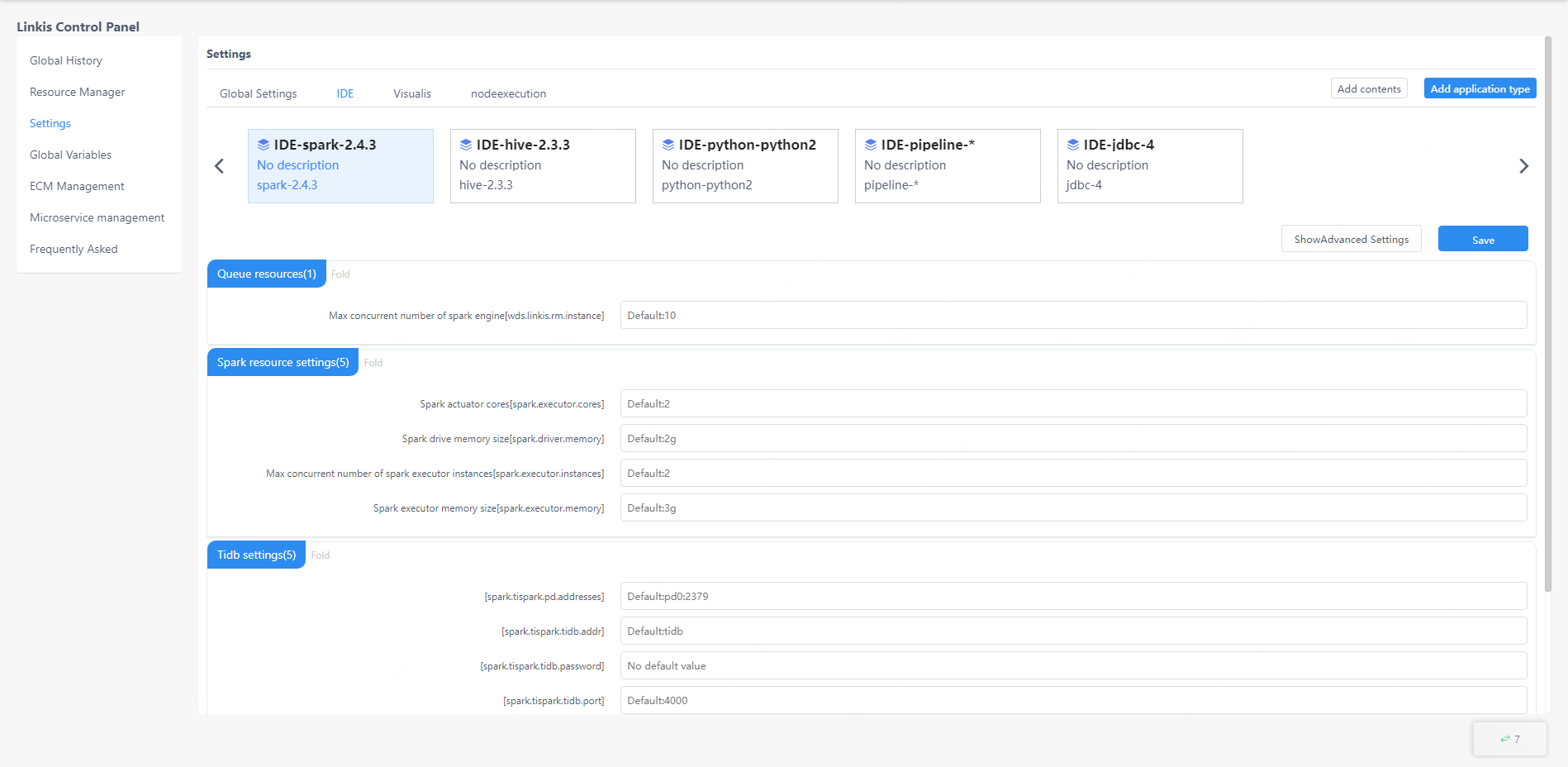1568x767 pixels.
Task: Open the Global Settings tab
Action: tap(258, 93)
